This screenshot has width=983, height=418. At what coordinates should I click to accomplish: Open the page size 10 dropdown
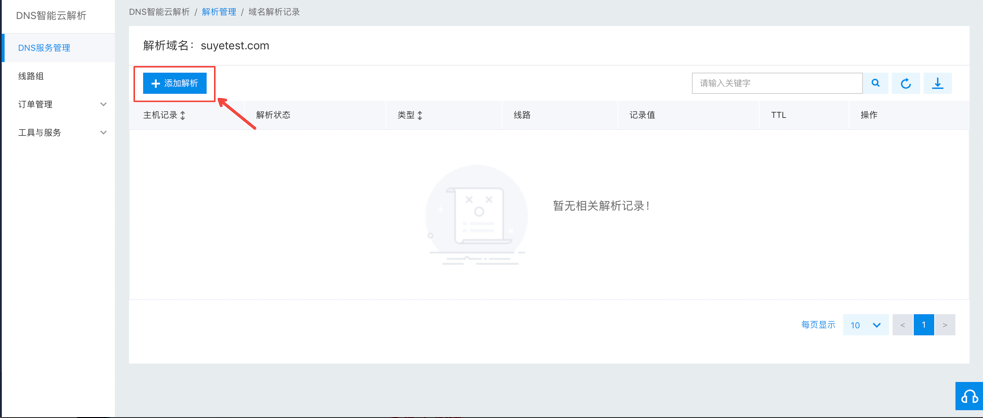[x=865, y=325]
